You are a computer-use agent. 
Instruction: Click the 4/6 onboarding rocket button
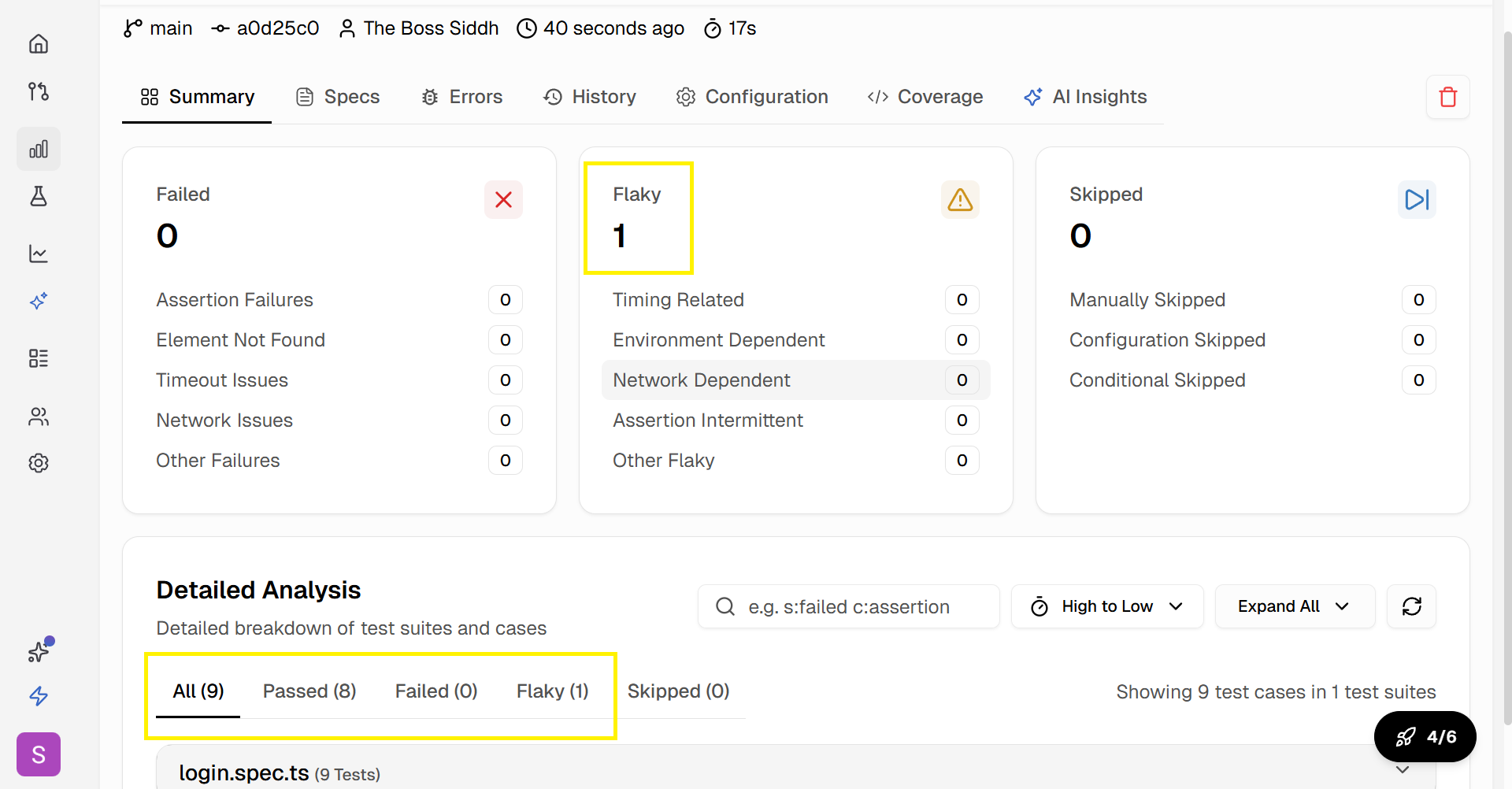[x=1425, y=737]
